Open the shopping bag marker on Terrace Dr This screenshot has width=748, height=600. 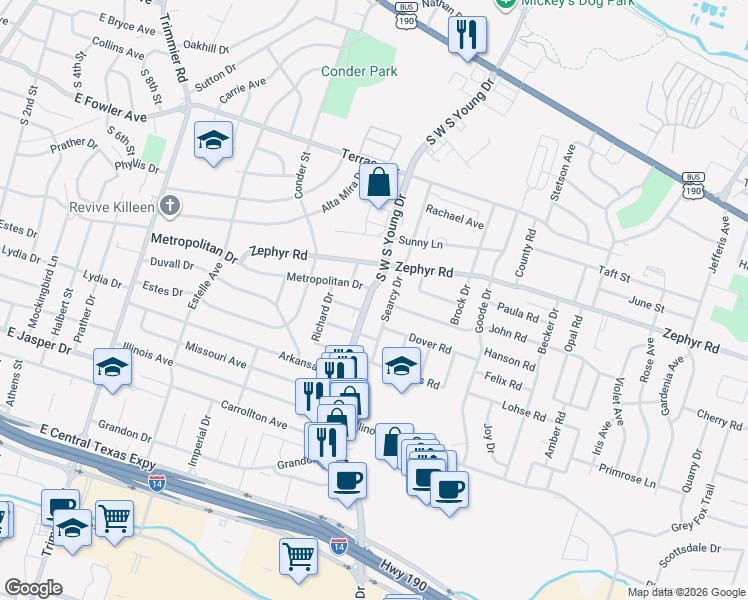coord(378,186)
